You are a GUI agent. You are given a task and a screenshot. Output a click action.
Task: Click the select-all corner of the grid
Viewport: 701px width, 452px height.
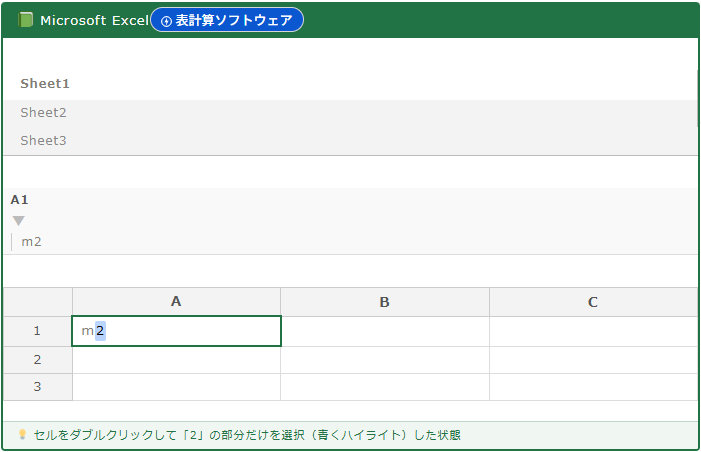click(37, 302)
